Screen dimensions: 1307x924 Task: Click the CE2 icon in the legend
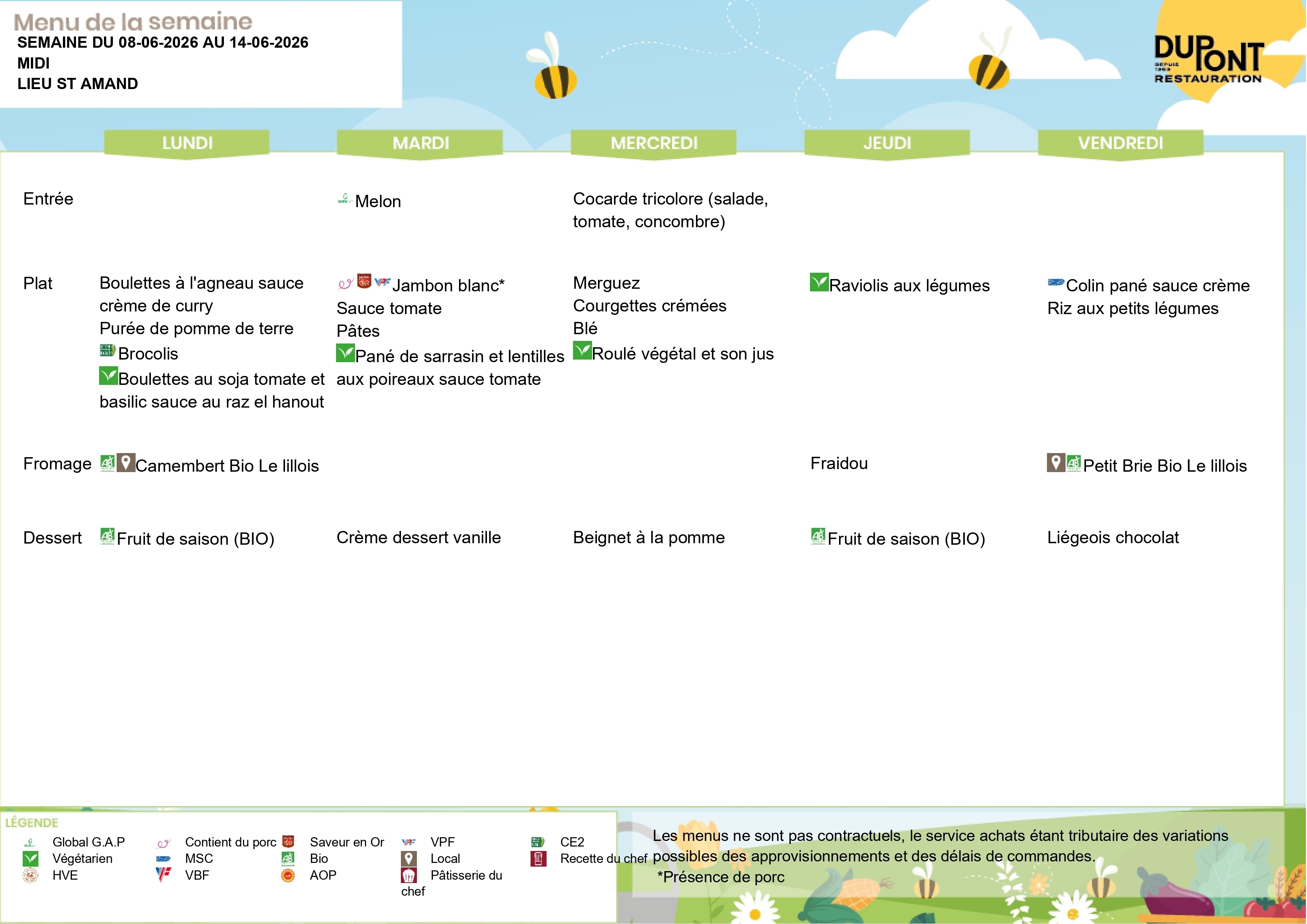538,842
